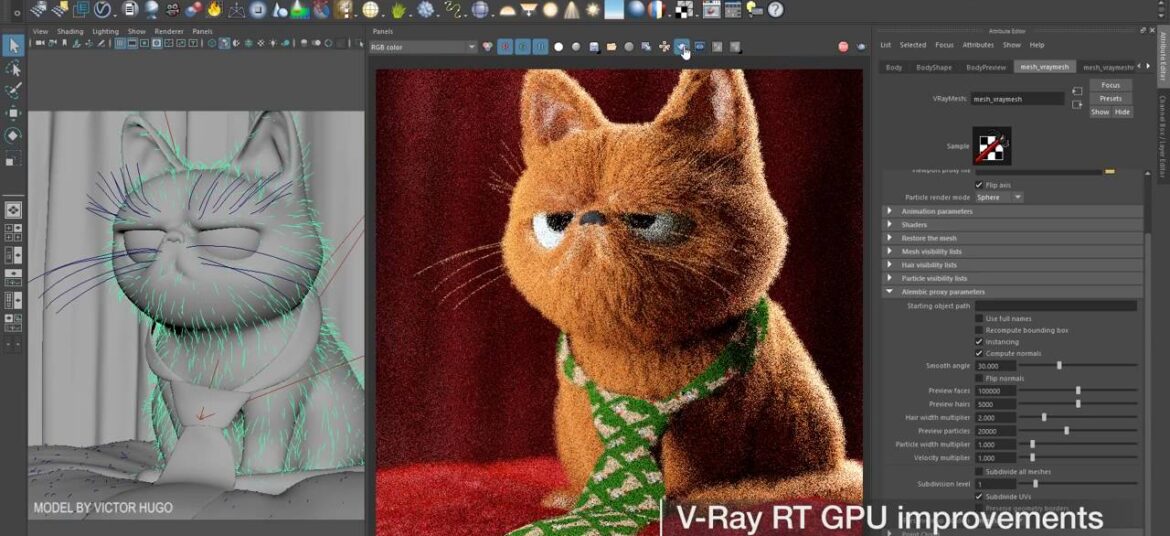Toggle the Compute normals checkbox

979,353
